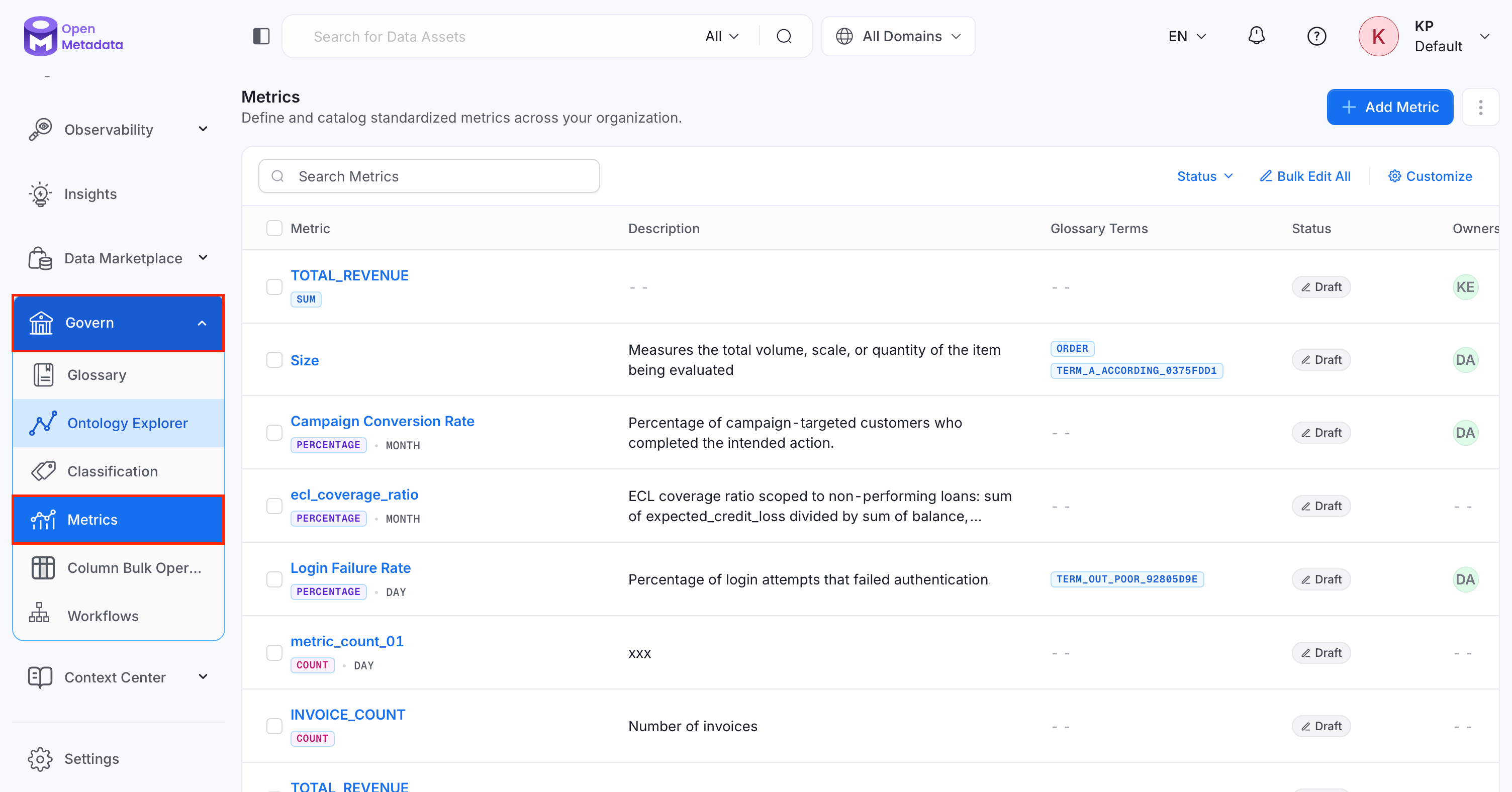1512x792 pixels.
Task: Click the globe icon in All Domains
Action: point(844,36)
